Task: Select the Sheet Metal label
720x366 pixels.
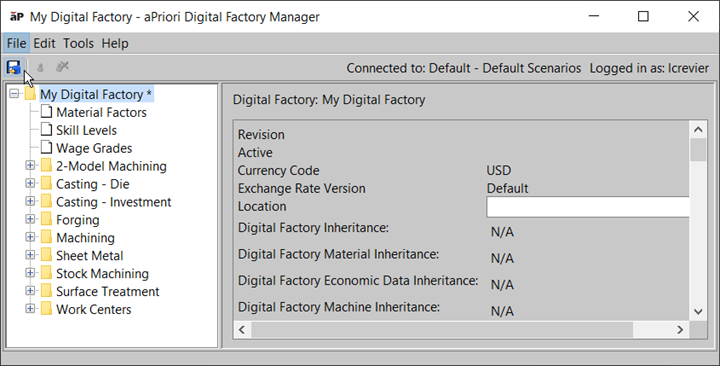Action: point(90,255)
